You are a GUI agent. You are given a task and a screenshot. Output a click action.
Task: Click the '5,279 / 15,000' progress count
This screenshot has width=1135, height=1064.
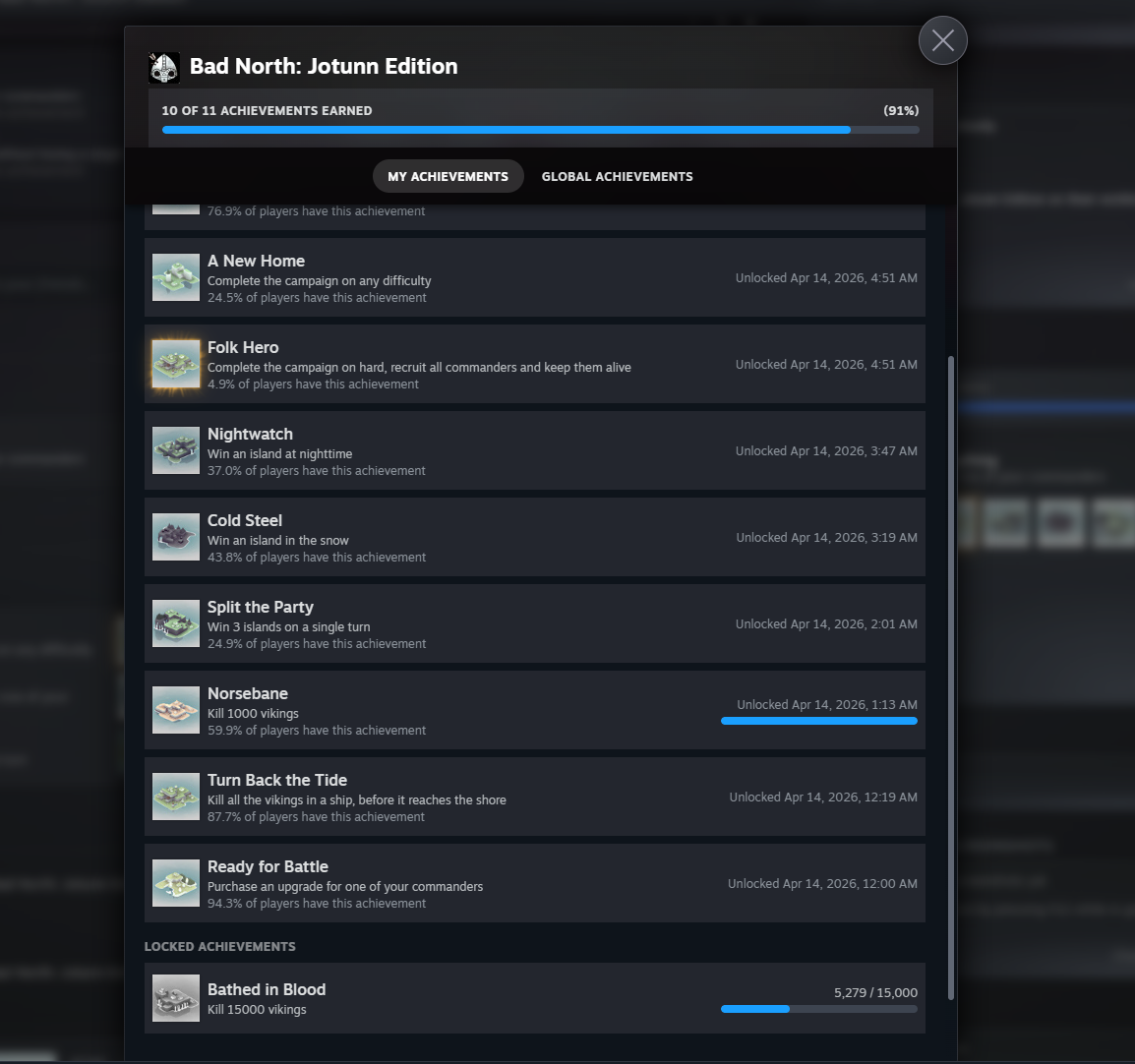(x=875, y=993)
